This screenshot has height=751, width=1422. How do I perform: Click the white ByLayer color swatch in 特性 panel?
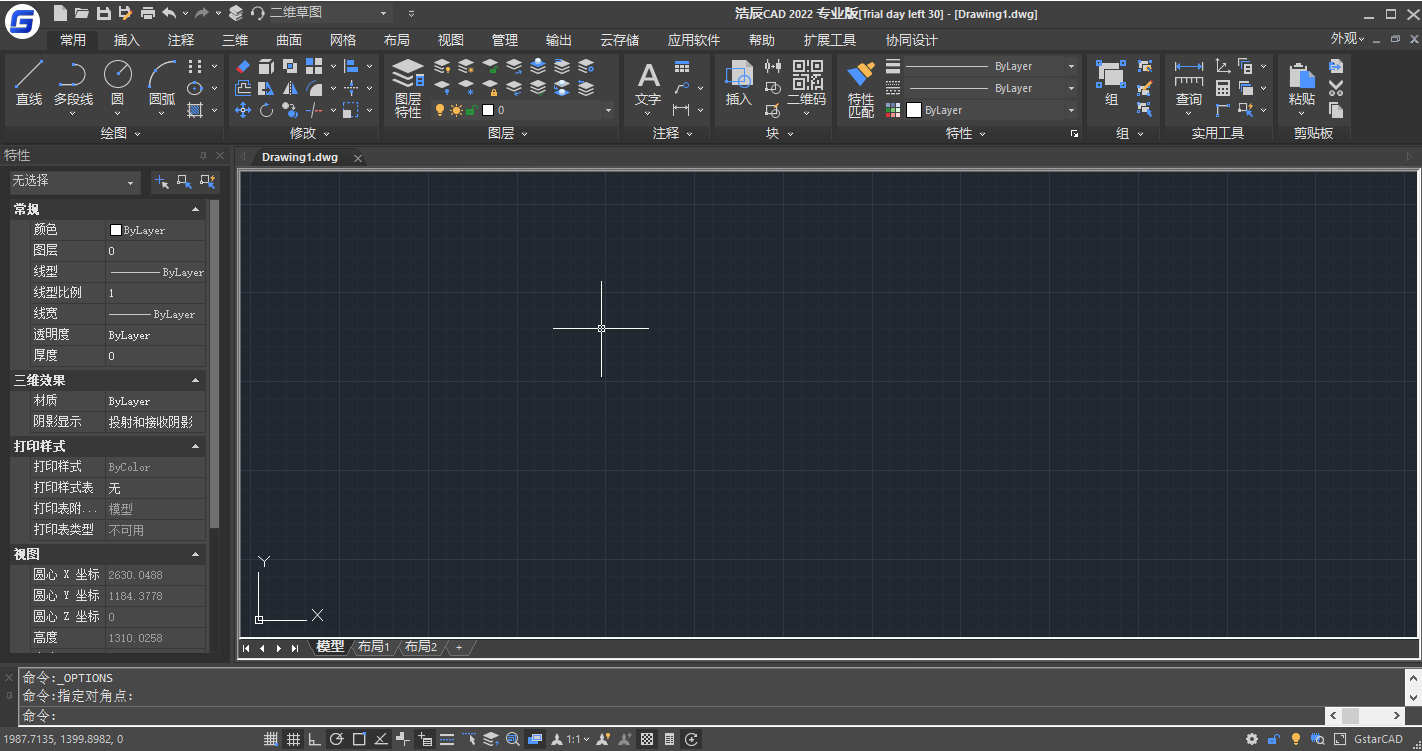click(x=914, y=110)
